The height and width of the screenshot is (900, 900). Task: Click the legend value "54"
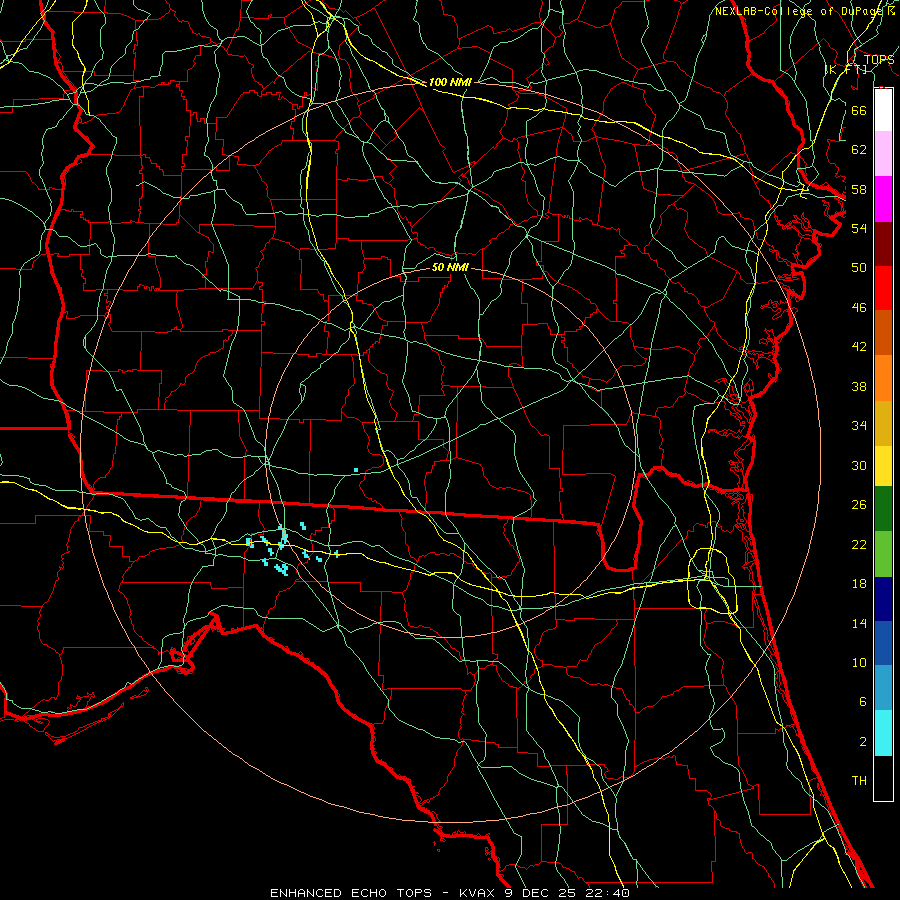point(859,228)
